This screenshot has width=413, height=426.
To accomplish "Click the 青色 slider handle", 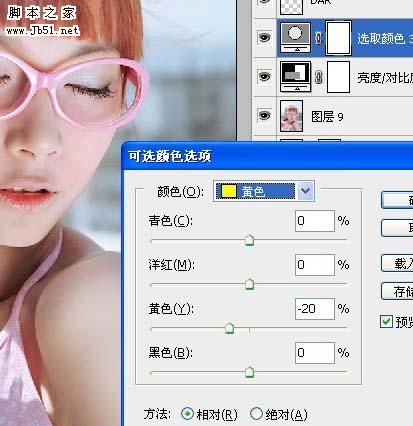I will click(249, 240).
